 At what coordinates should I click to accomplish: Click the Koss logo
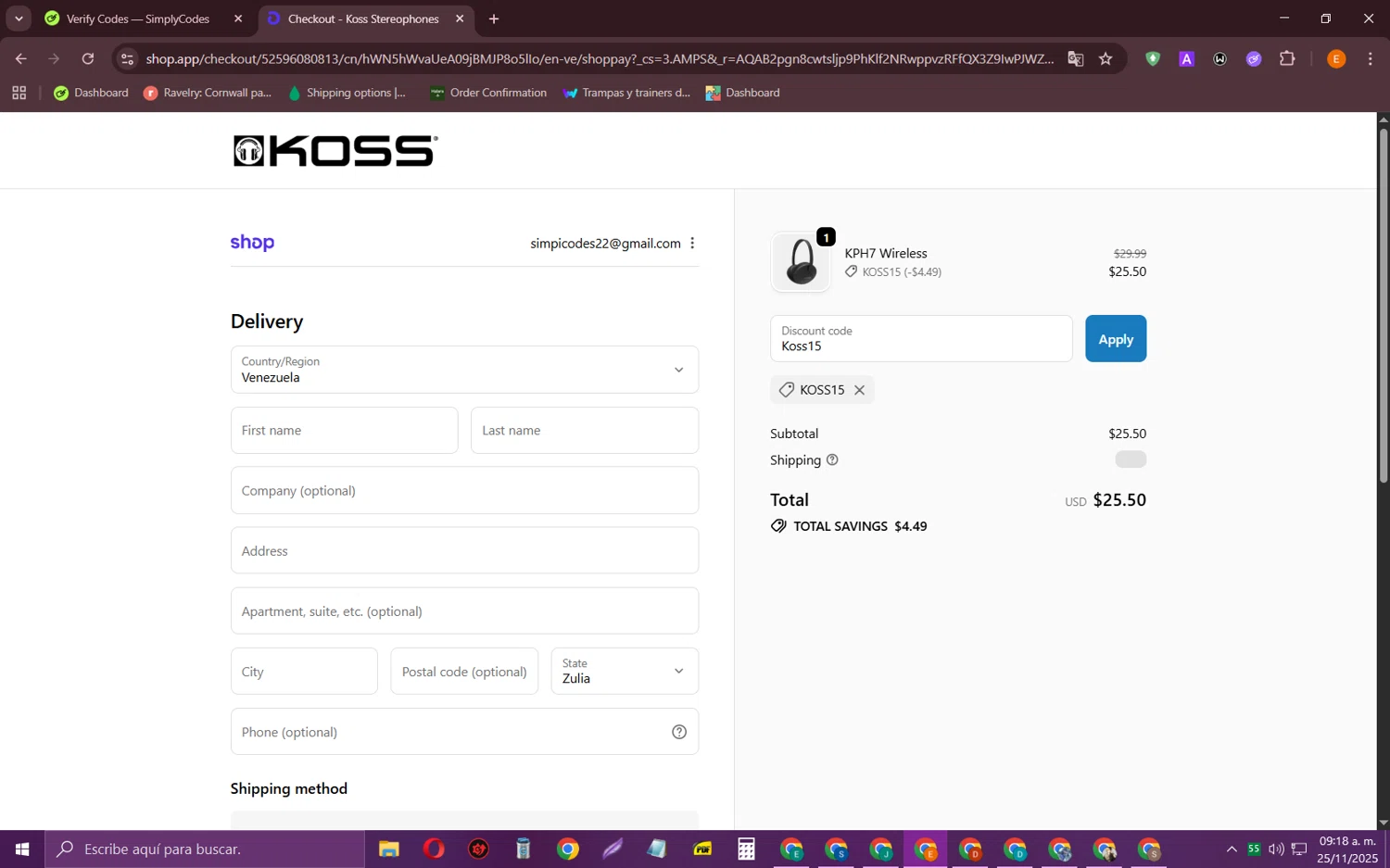335,151
